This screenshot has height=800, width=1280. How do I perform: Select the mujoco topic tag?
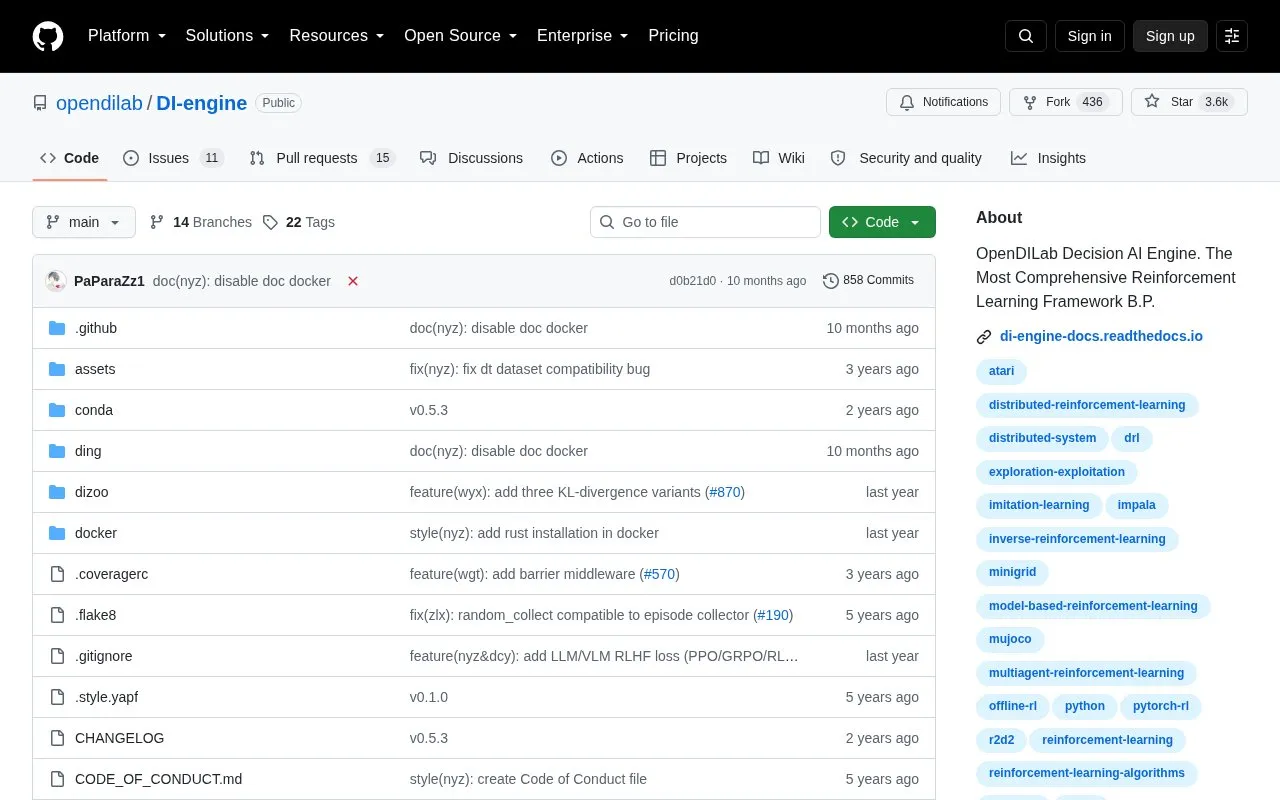coord(1010,639)
